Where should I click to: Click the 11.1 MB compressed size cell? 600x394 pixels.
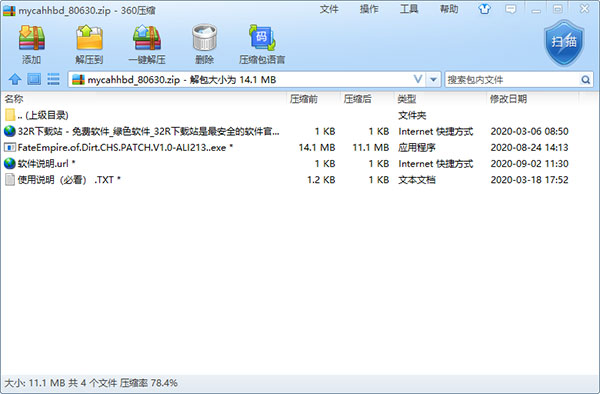click(371, 147)
